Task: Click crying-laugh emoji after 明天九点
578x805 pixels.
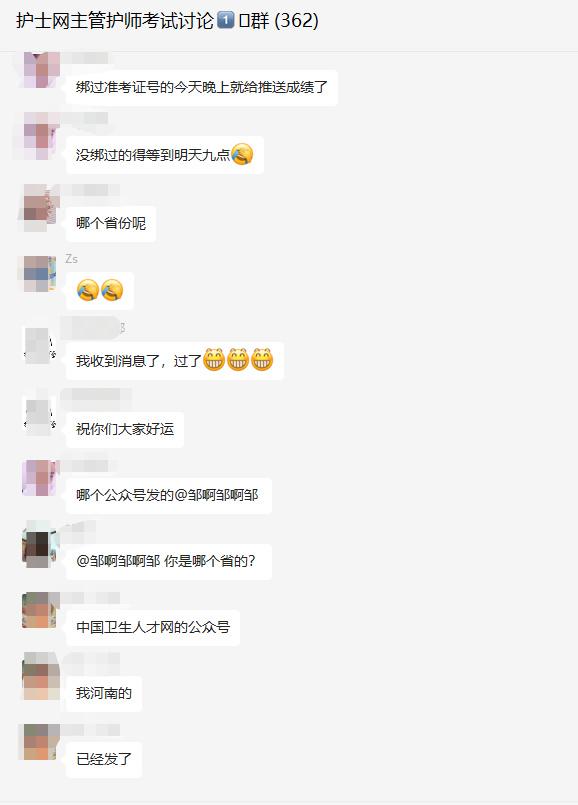Action: click(x=242, y=154)
